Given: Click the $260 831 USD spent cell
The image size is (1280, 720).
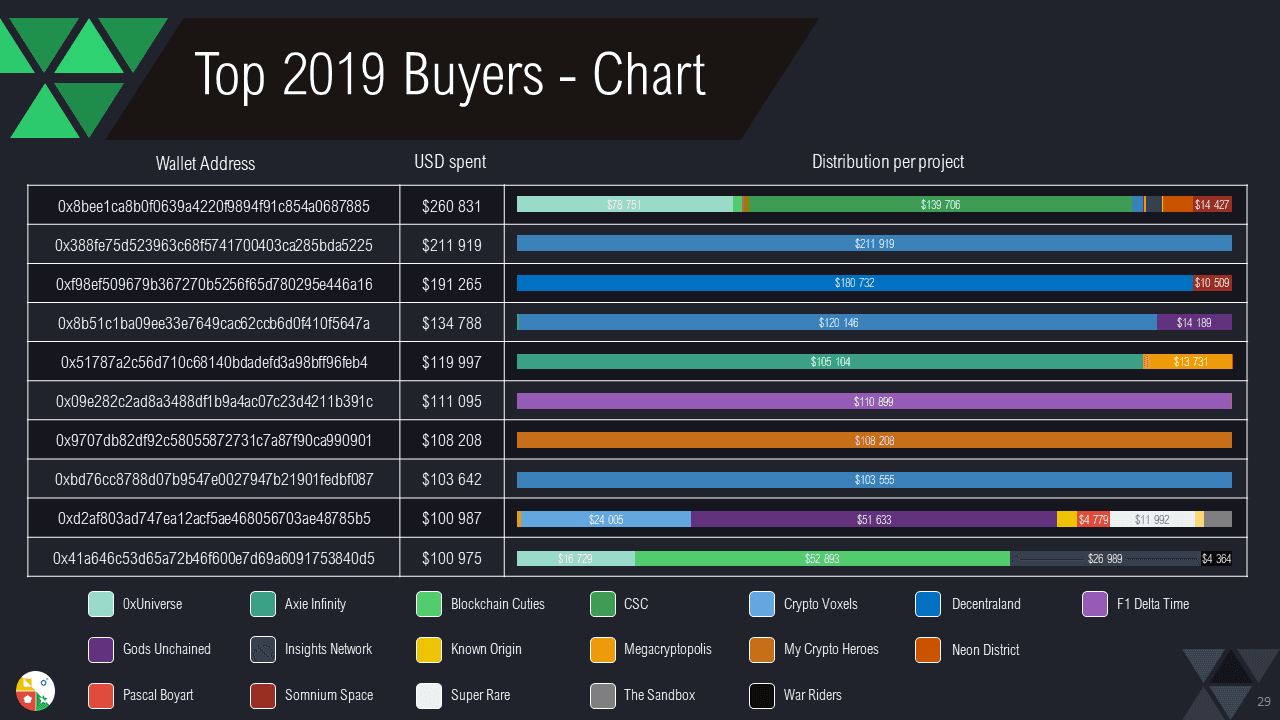Looking at the screenshot, I should tap(452, 206).
